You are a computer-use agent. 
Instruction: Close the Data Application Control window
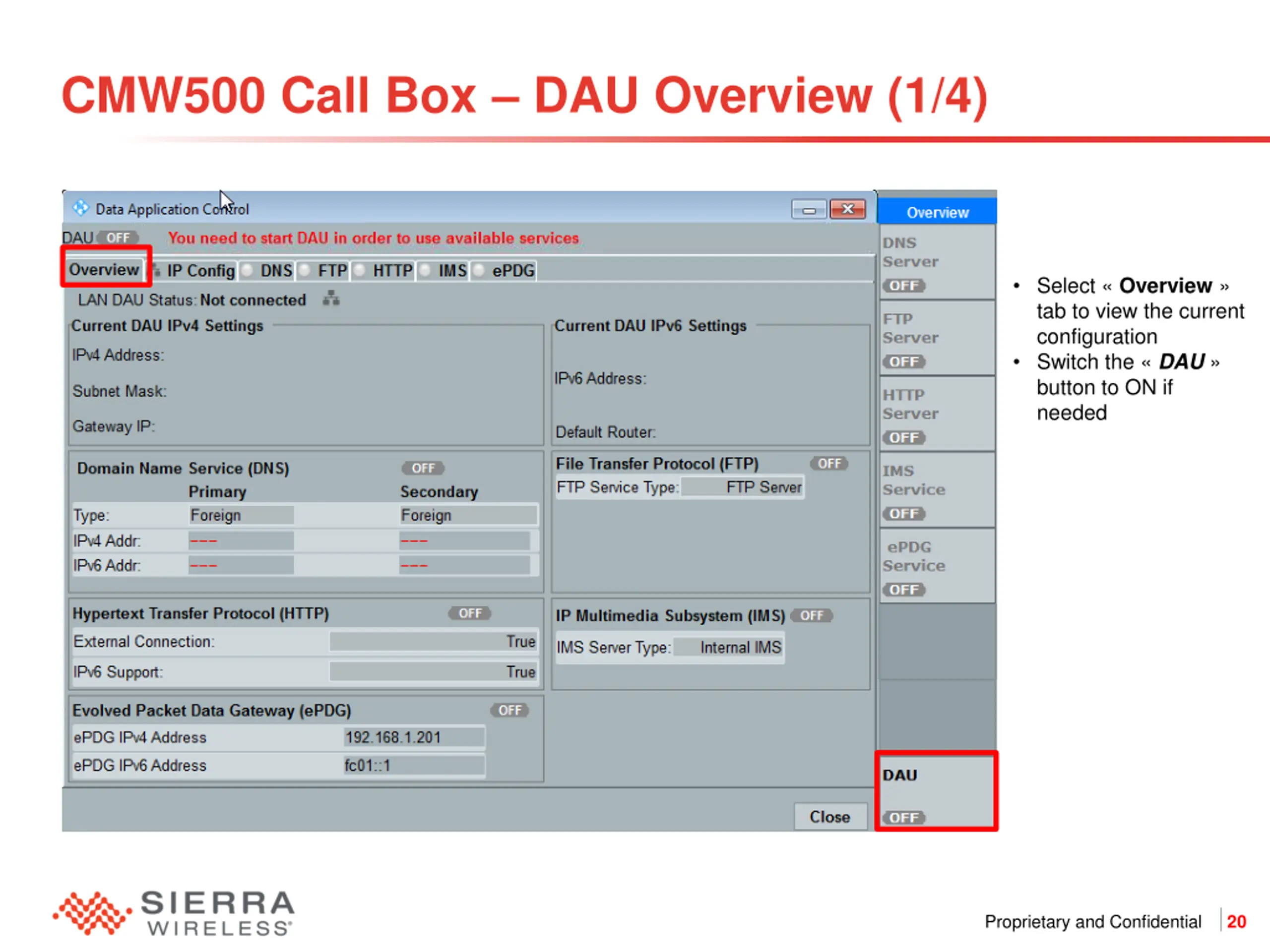pos(847,209)
